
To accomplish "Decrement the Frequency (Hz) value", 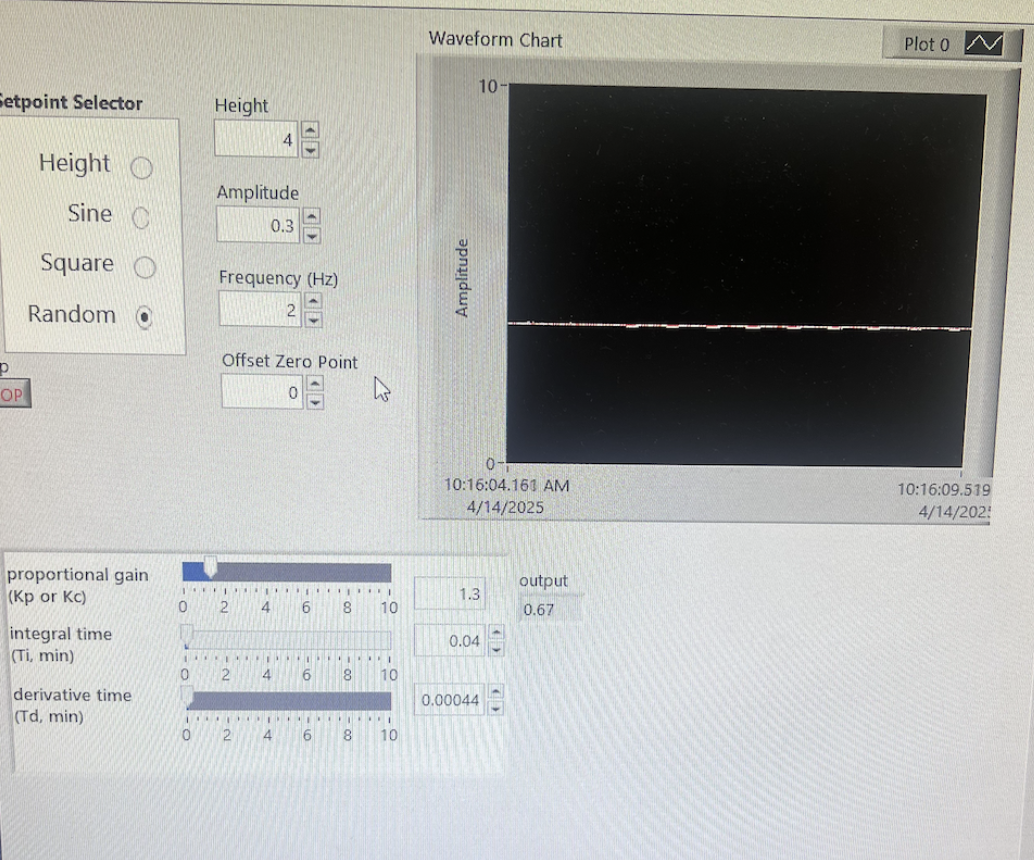I will 313,320.
